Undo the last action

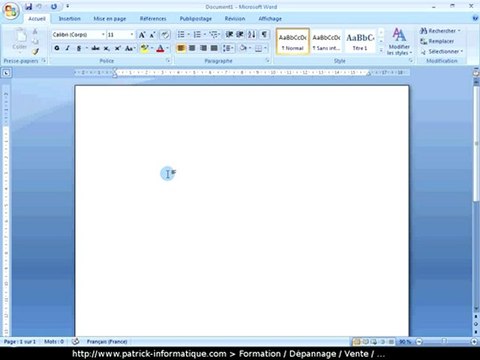pos(39,7)
